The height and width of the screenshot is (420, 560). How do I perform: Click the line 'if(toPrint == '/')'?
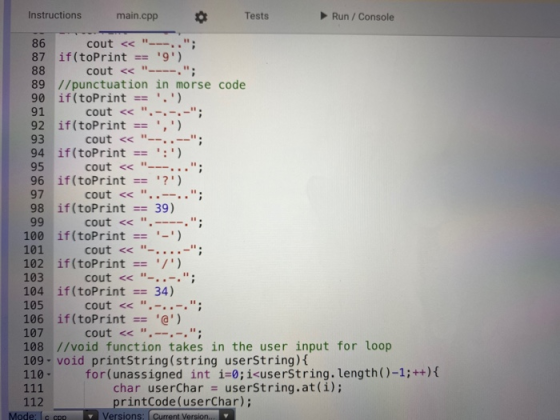click(120, 264)
